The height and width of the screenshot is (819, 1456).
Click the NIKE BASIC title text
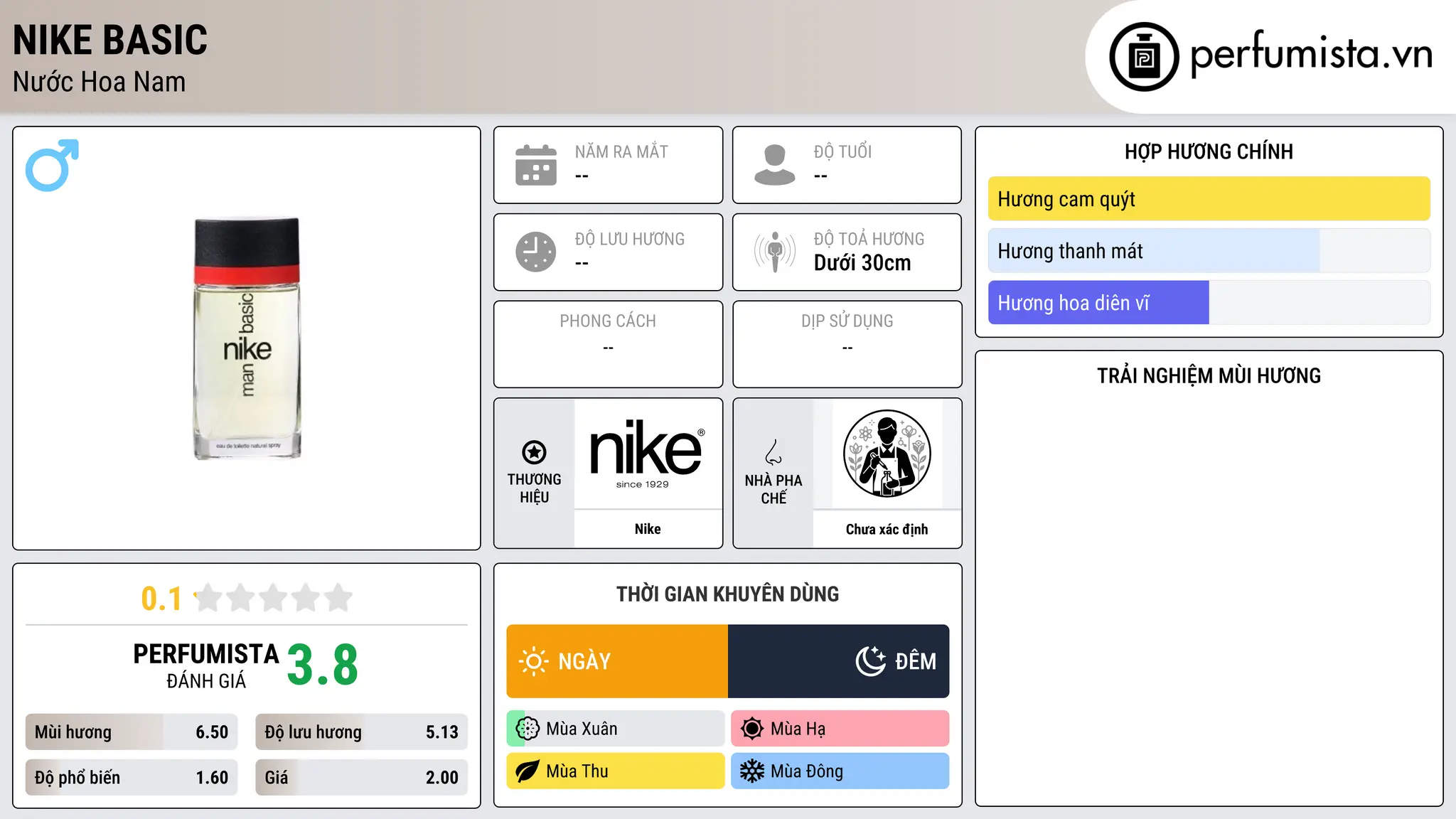click(110, 41)
